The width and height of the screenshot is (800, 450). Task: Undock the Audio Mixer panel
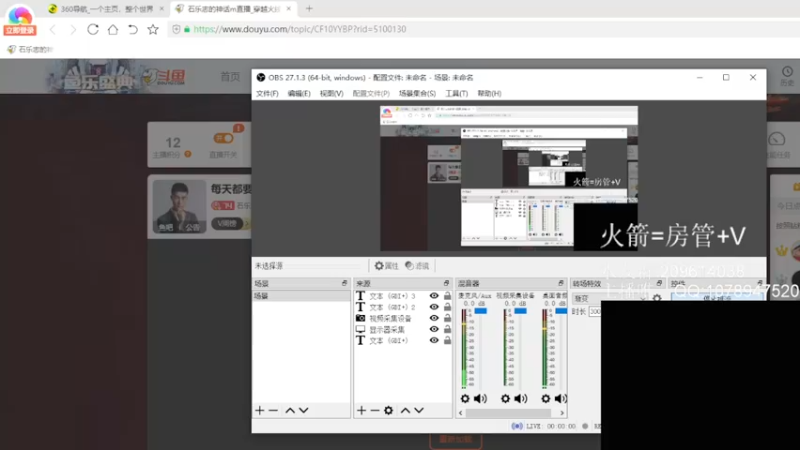point(561,283)
